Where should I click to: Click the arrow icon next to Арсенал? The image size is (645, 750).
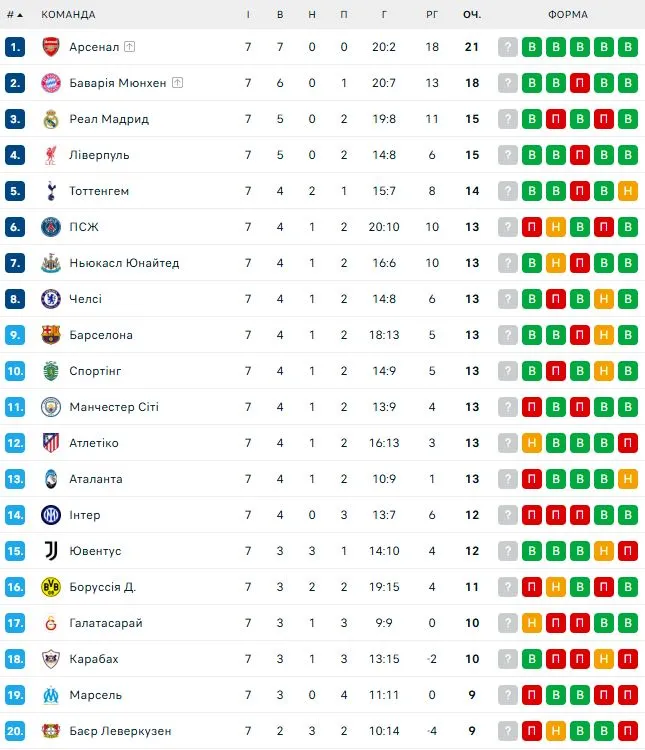pos(130,47)
